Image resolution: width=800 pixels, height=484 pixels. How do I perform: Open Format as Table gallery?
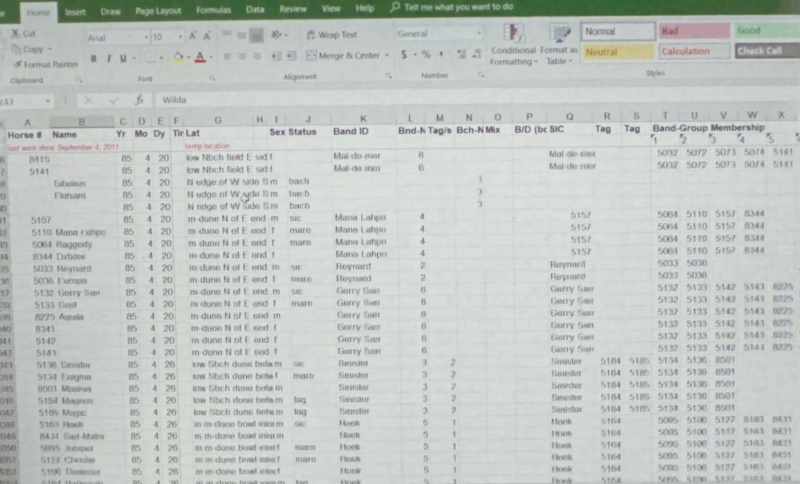click(x=559, y=44)
